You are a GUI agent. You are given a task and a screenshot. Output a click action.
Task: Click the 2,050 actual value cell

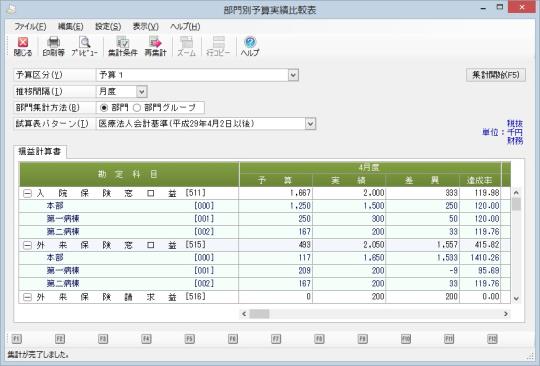349,245
